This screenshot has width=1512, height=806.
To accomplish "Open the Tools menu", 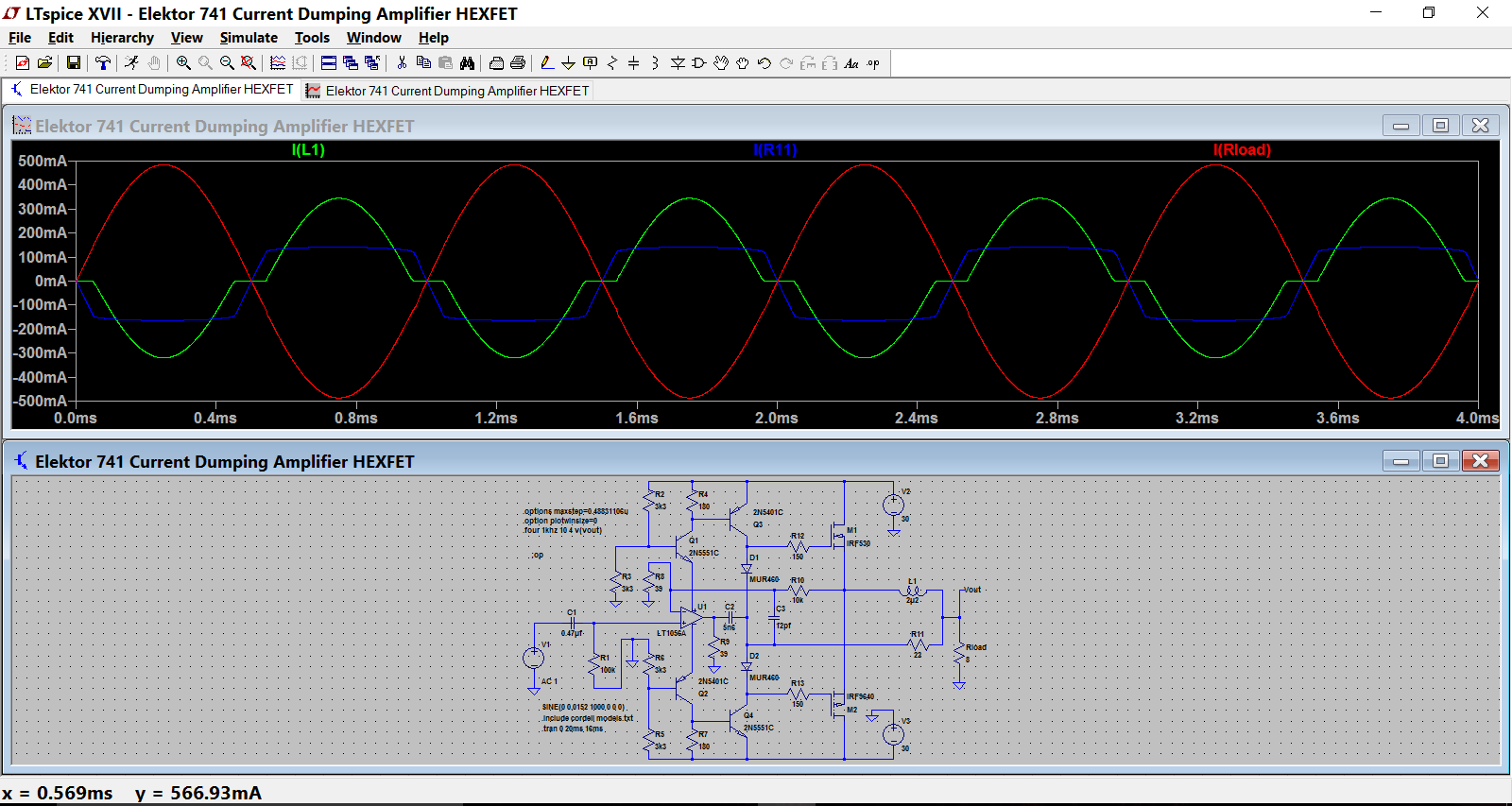I will tap(312, 38).
